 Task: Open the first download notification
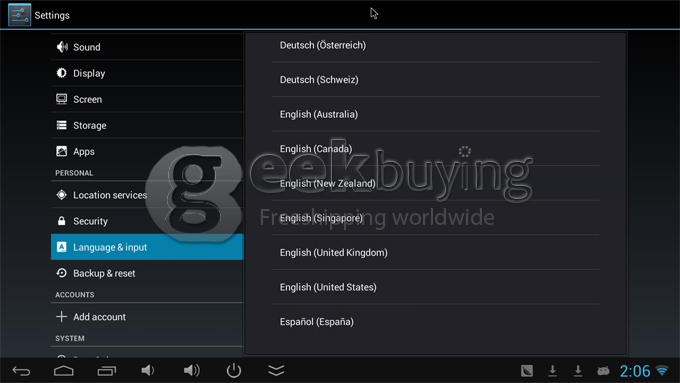click(x=552, y=370)
